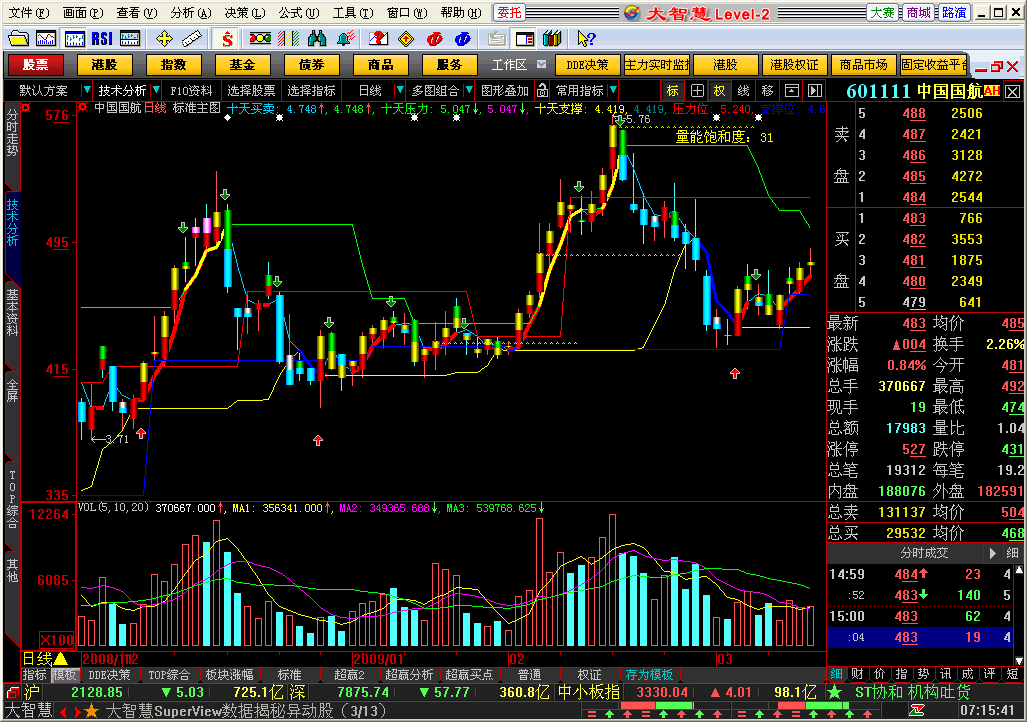Click the skip-to-end icon in chart toolbar
The height and width of the screenshot is (722, 1027).
[815, 90]
